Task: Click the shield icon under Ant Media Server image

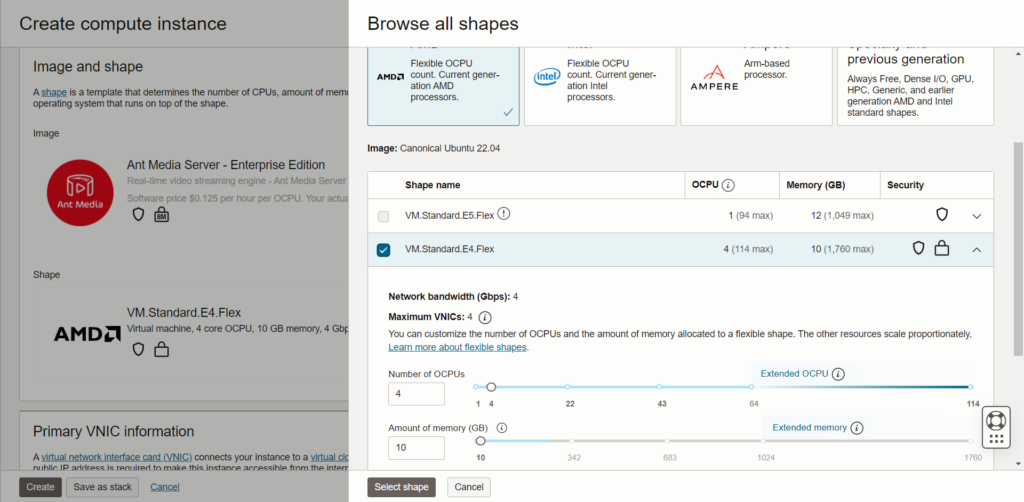Action: pos(138,215)
